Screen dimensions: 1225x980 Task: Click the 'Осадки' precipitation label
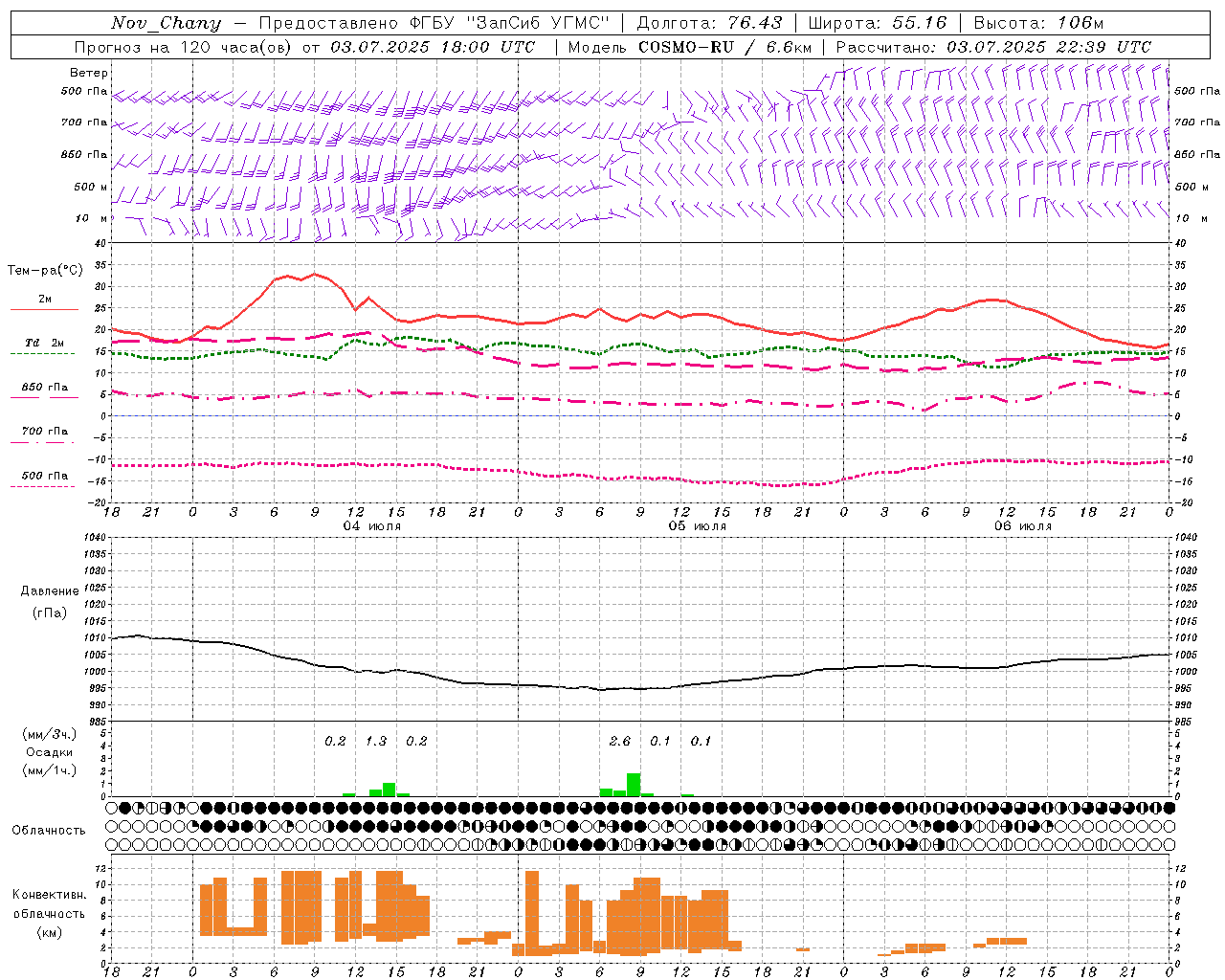pyautogui.click(x=50, y=752)
